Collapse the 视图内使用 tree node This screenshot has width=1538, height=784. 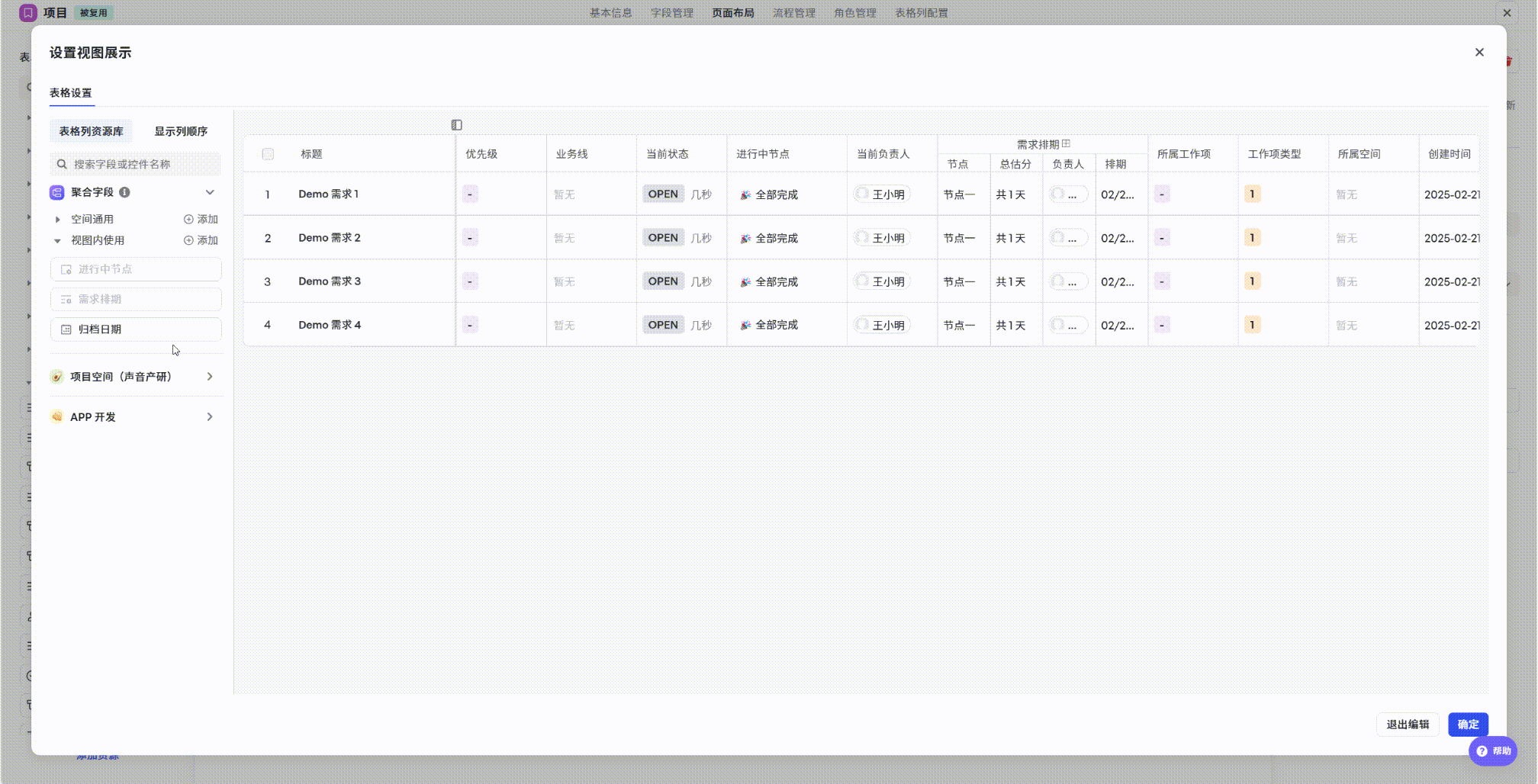(x=57, y=241)
